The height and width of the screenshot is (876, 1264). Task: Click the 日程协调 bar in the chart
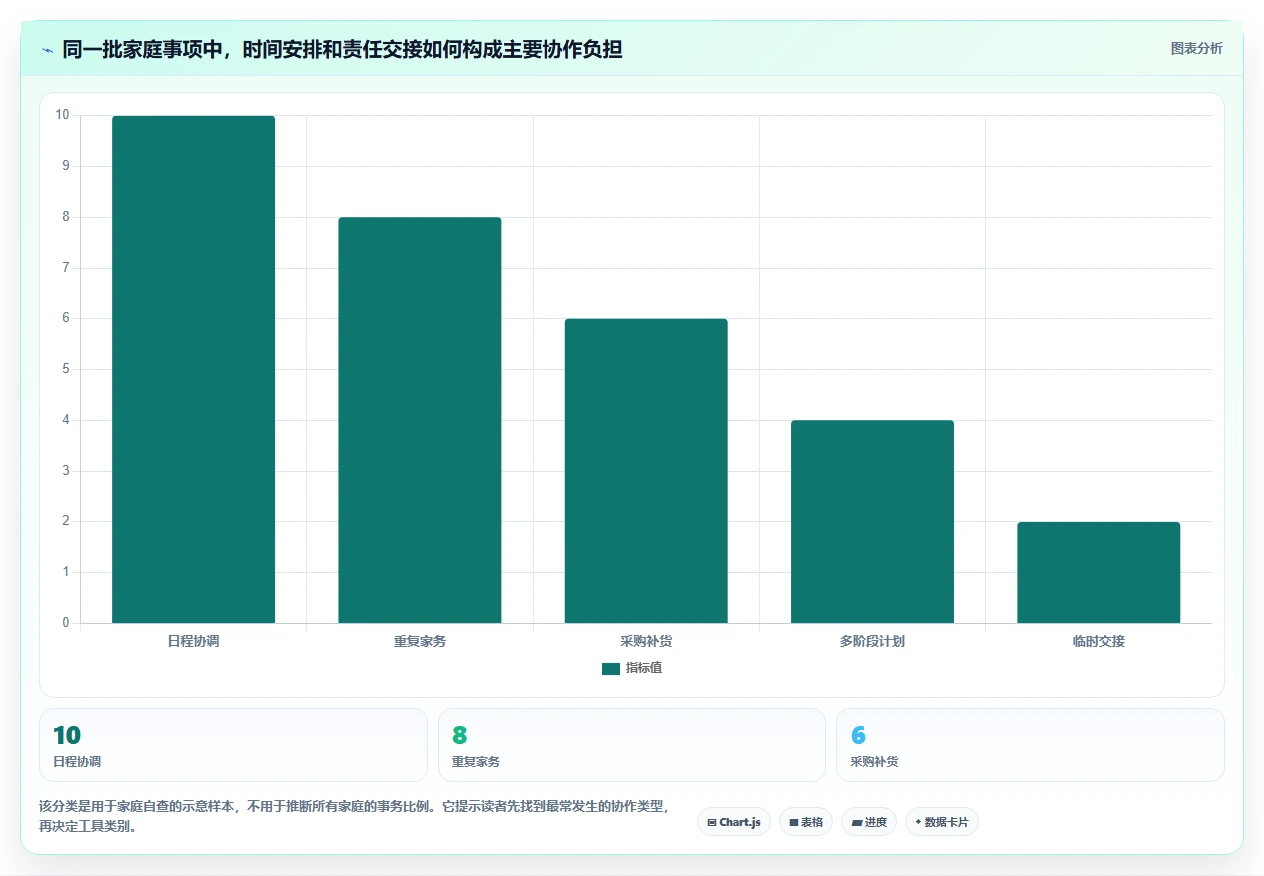pos(193,369)
